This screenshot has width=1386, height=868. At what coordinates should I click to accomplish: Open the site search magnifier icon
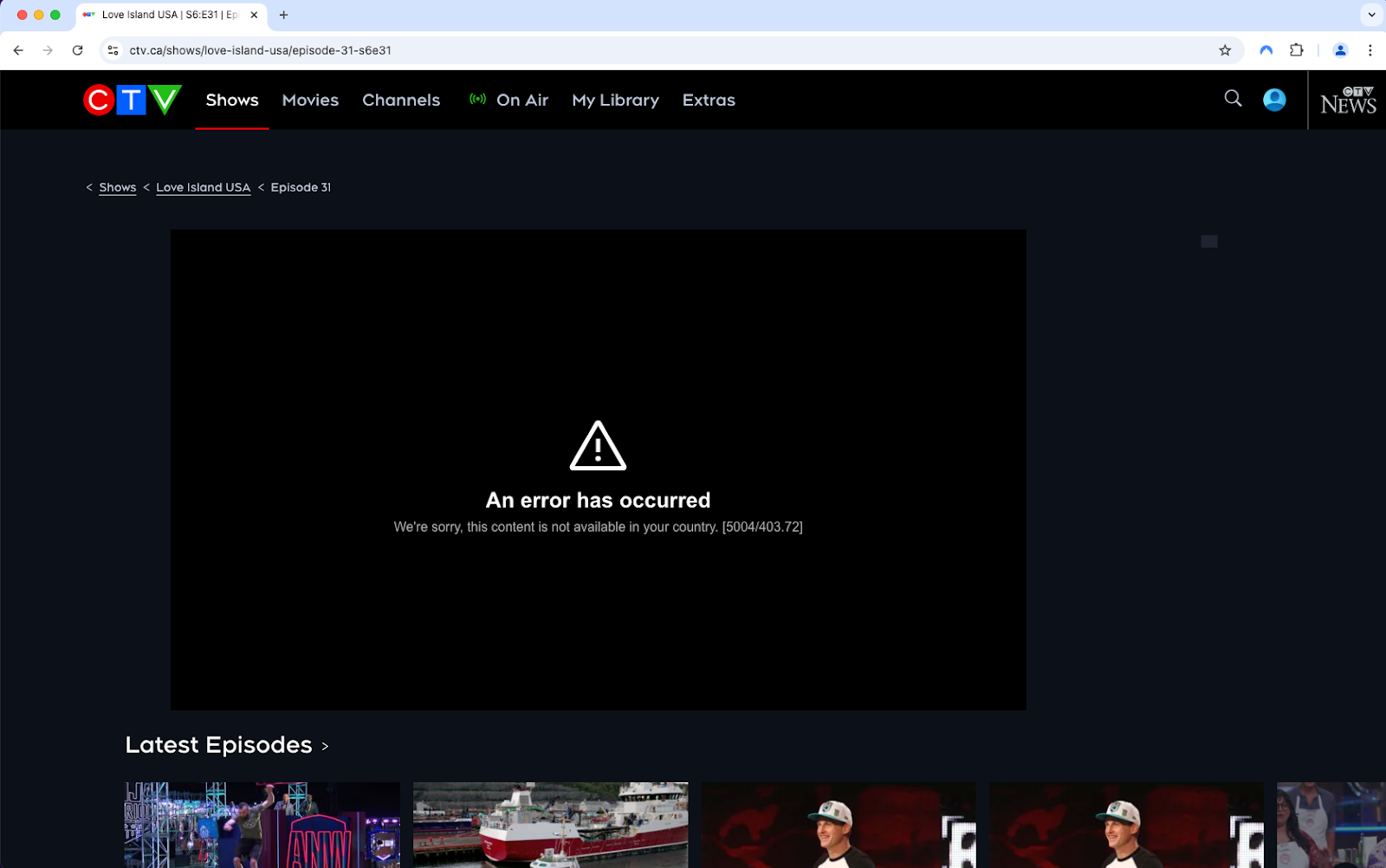[x=1233, y=99]
